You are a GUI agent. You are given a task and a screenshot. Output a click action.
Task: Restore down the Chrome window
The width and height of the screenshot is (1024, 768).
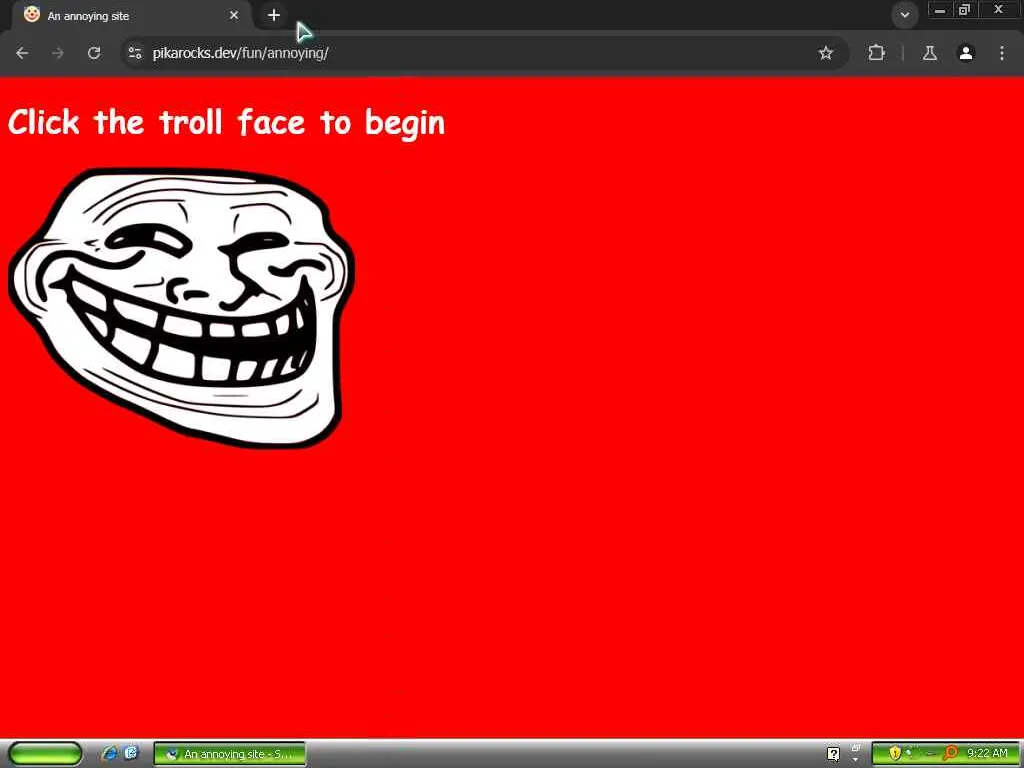pyautogui.click(x=964, y=10)
